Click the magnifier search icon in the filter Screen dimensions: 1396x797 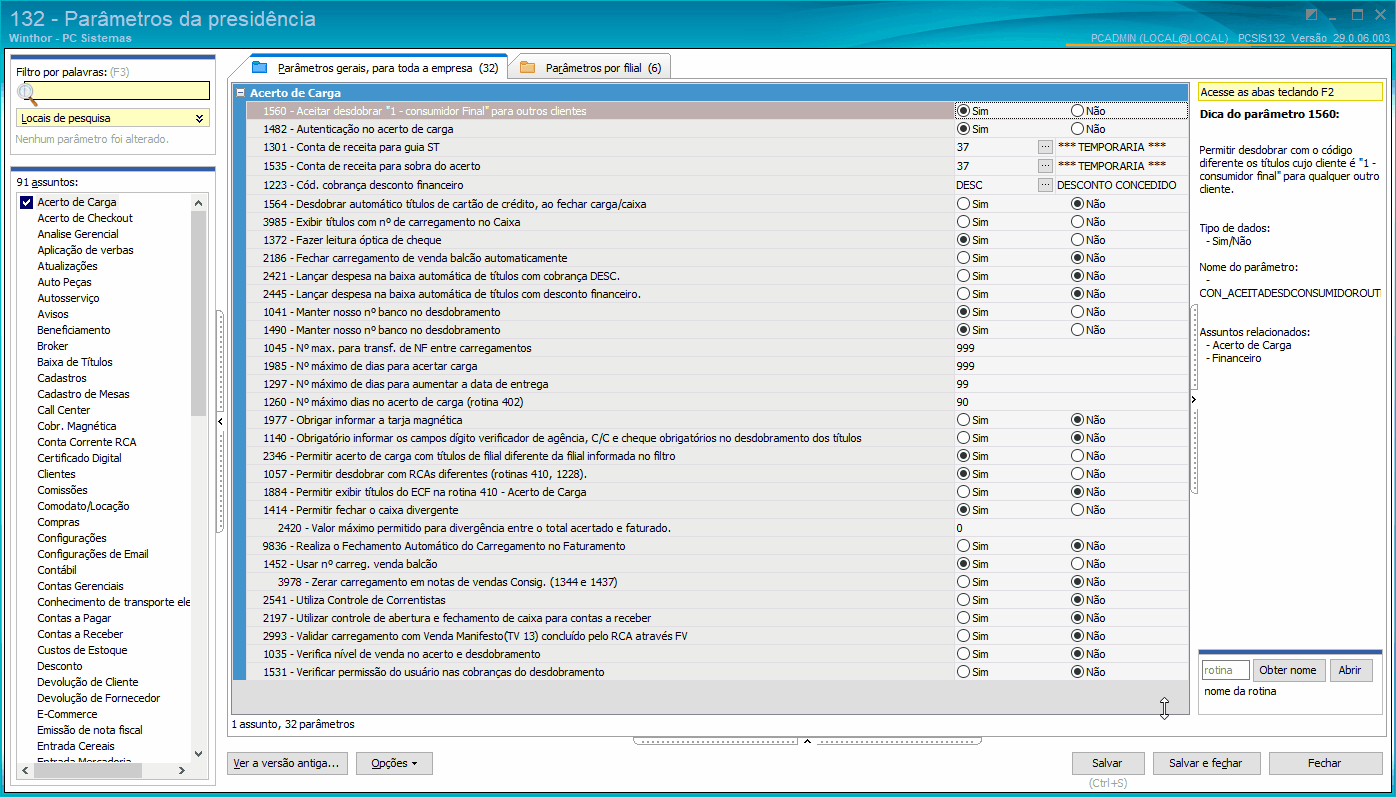pyautogui.click(x=27, y=94)
